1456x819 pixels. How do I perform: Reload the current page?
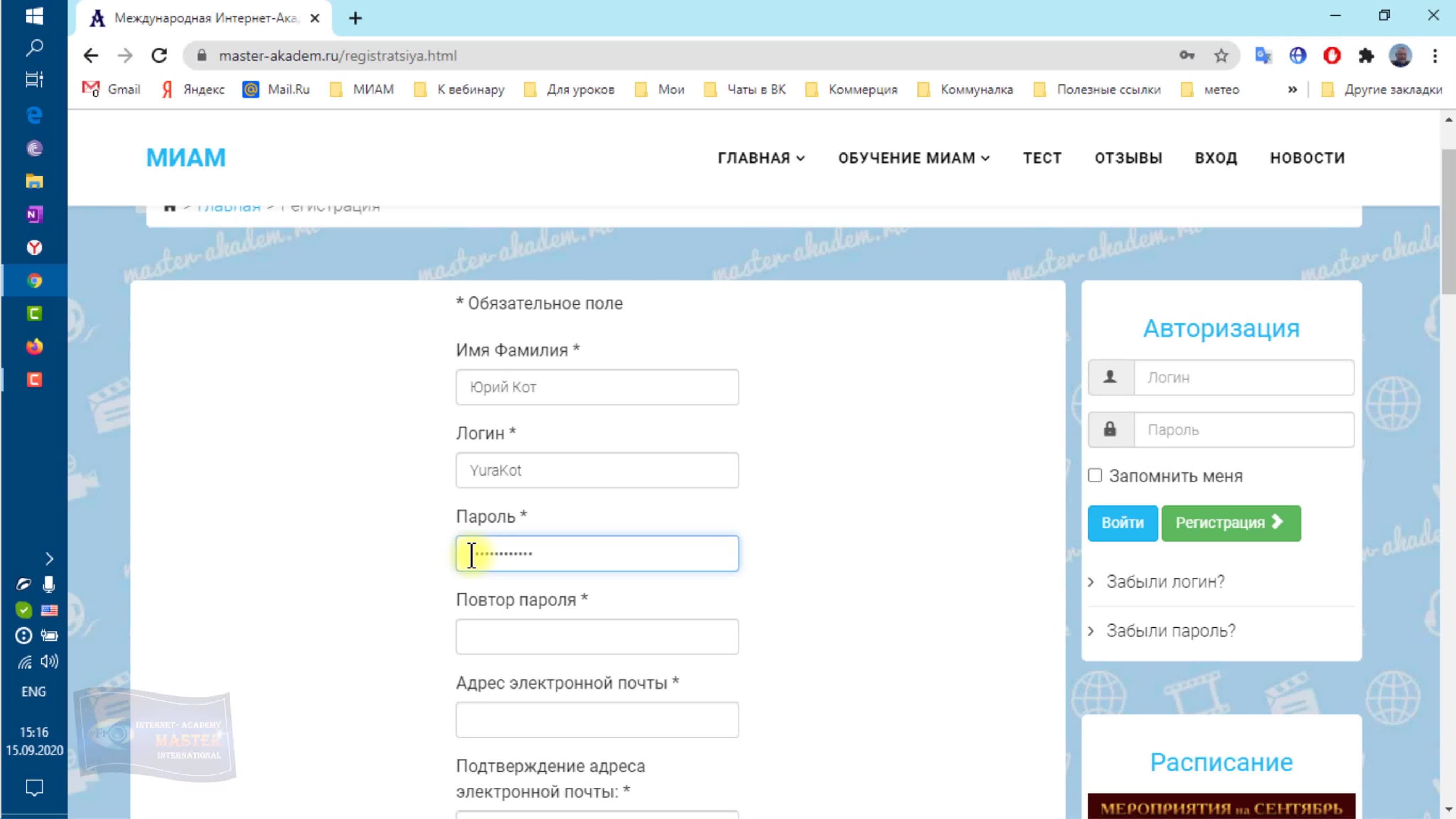coord(159,55)
